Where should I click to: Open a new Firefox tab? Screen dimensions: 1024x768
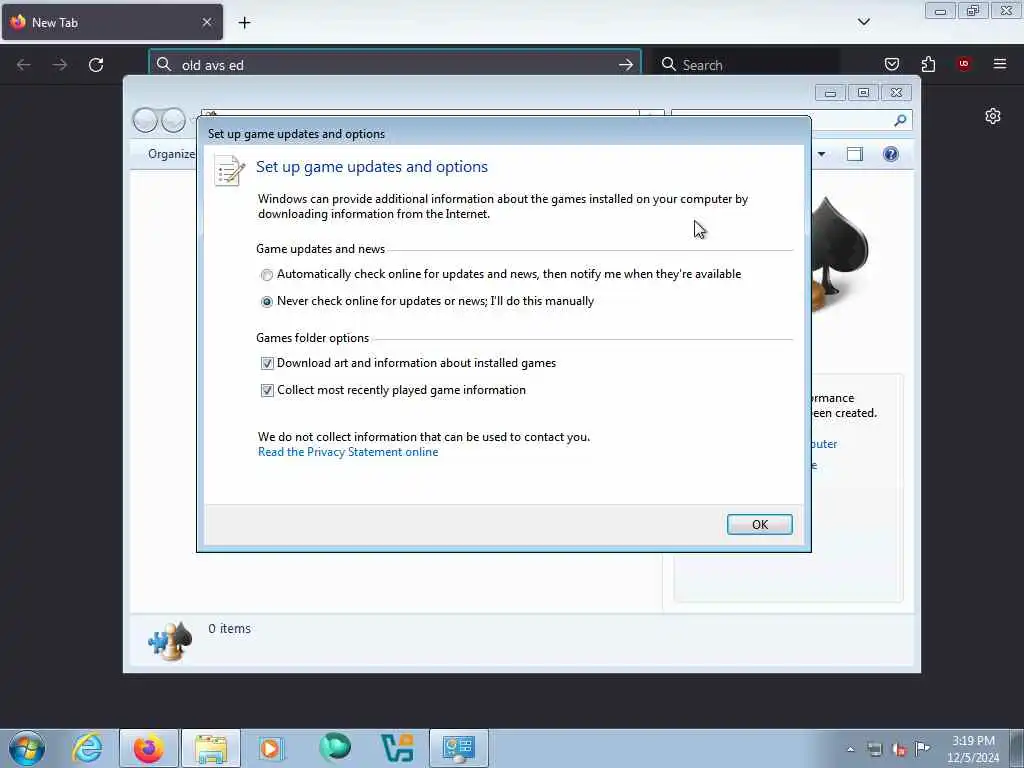click(x=244, y=23)
